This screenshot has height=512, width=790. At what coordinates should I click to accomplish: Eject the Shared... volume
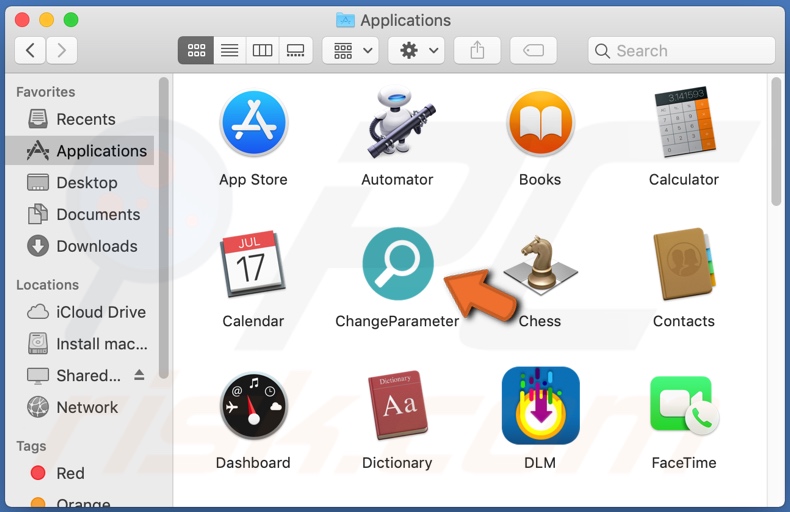pyautogui.click(x=140, y=375)
